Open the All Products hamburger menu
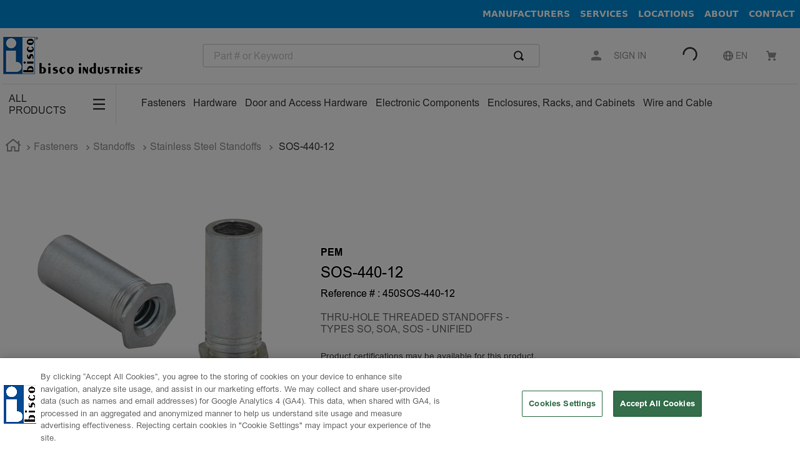Viewport: 800px width, 450px height. (x=99, y=104)
